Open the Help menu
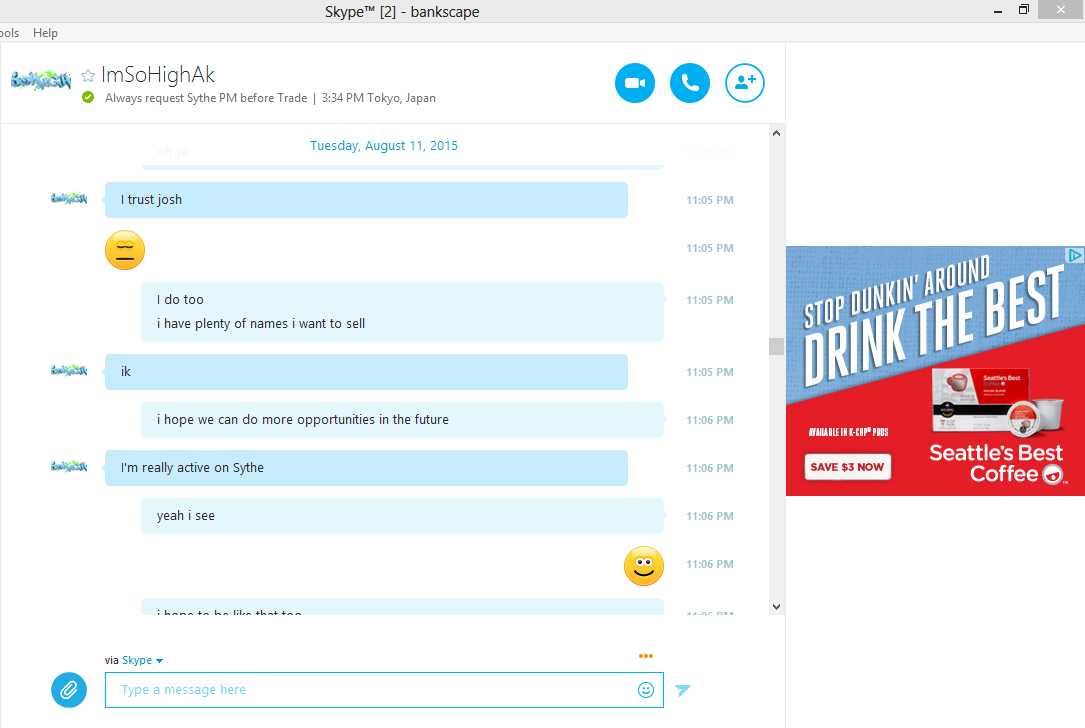 coord(45,33)
